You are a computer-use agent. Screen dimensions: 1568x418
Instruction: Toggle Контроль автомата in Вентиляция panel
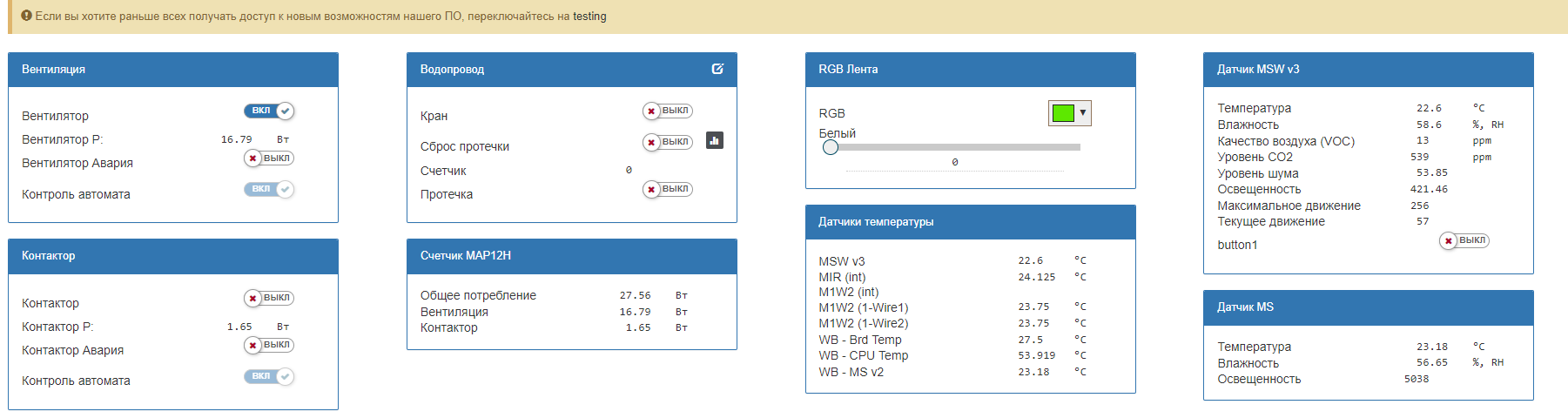[x=269, y=189]
